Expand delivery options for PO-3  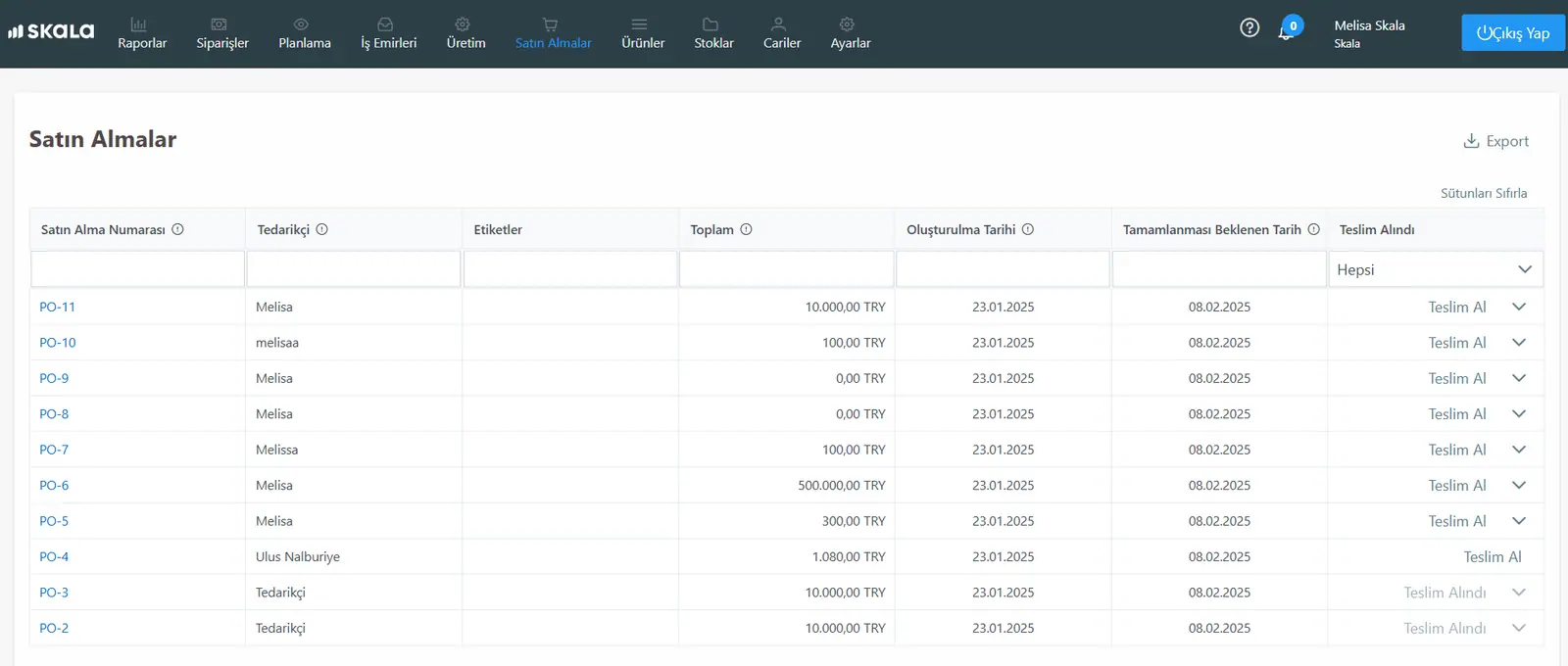click(x=1519, y=593)
